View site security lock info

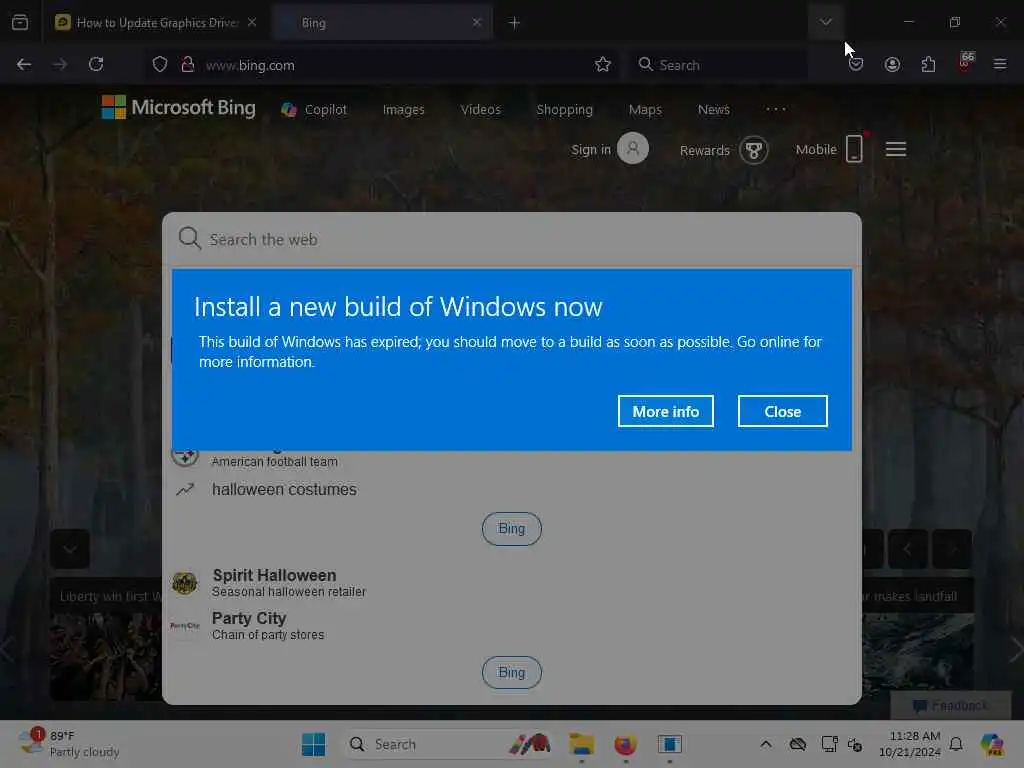[188, 64]
